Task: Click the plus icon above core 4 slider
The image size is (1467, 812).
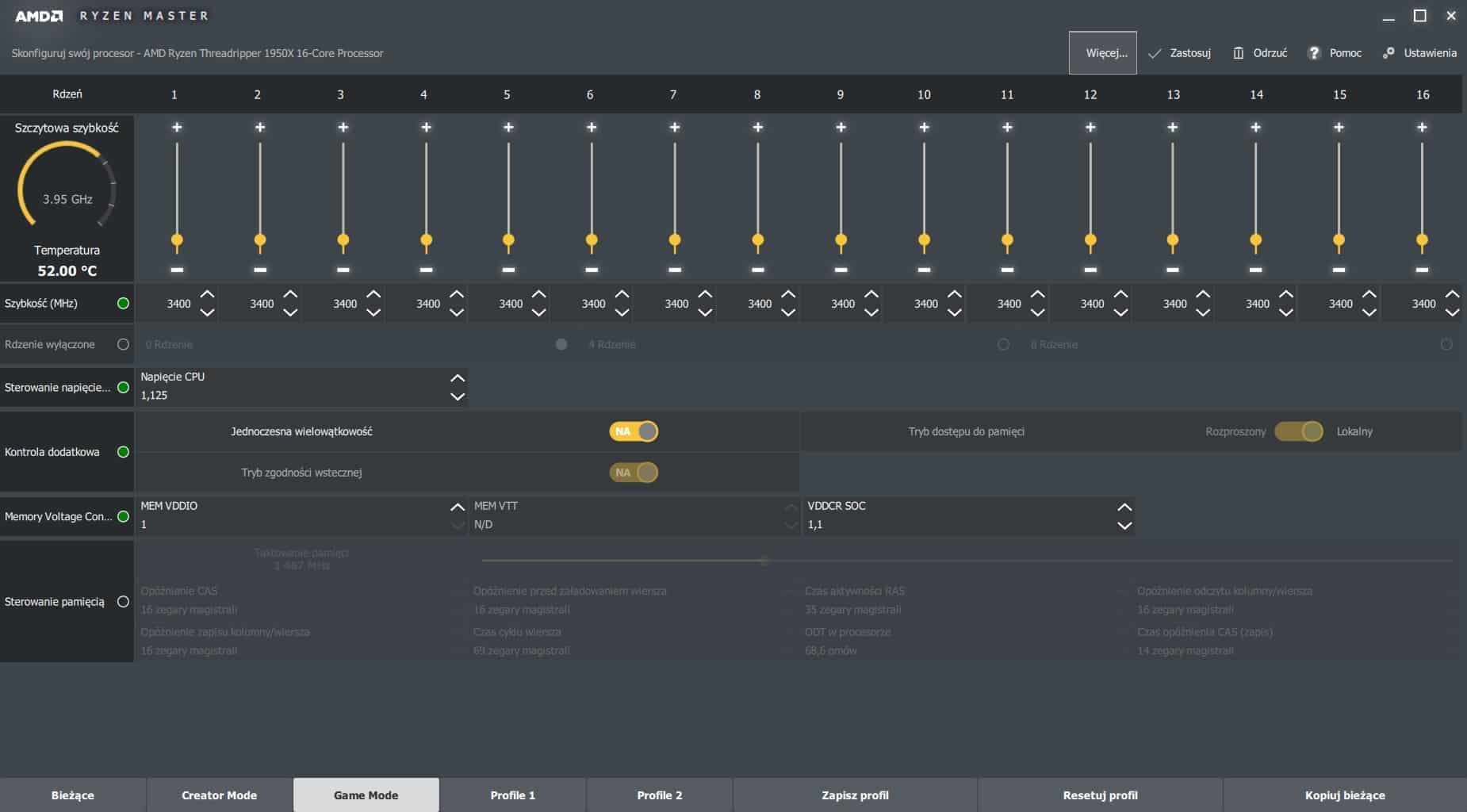Action: (x=426, y=127)
